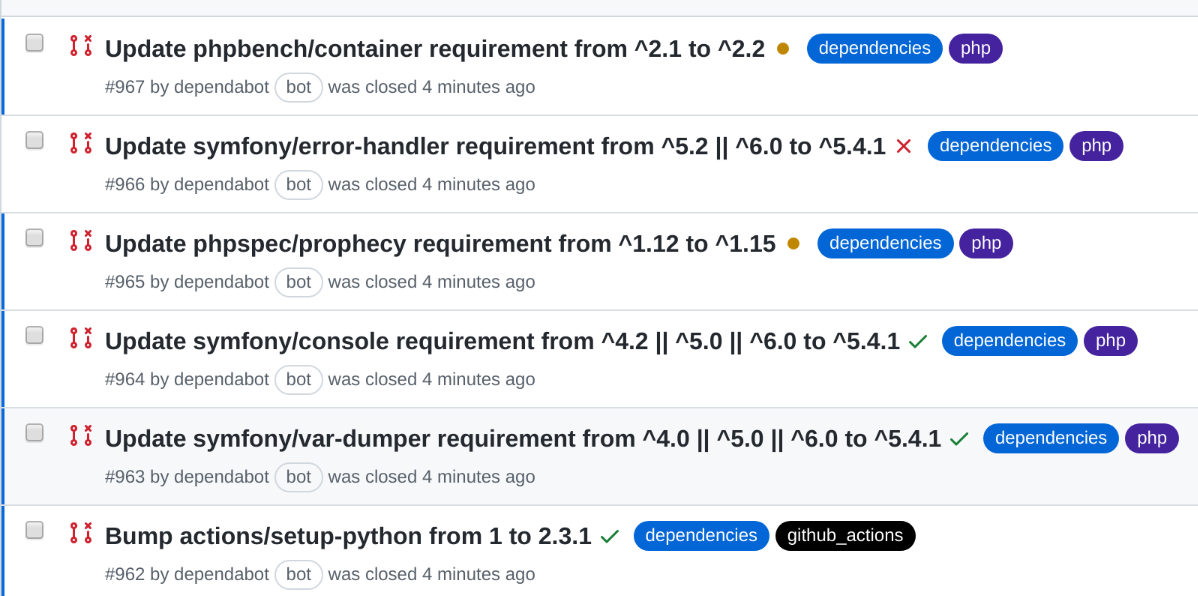Click the dependencies label on PR #963
The width and height of the screenshot is (1198, 596).
click(1050, 438)
